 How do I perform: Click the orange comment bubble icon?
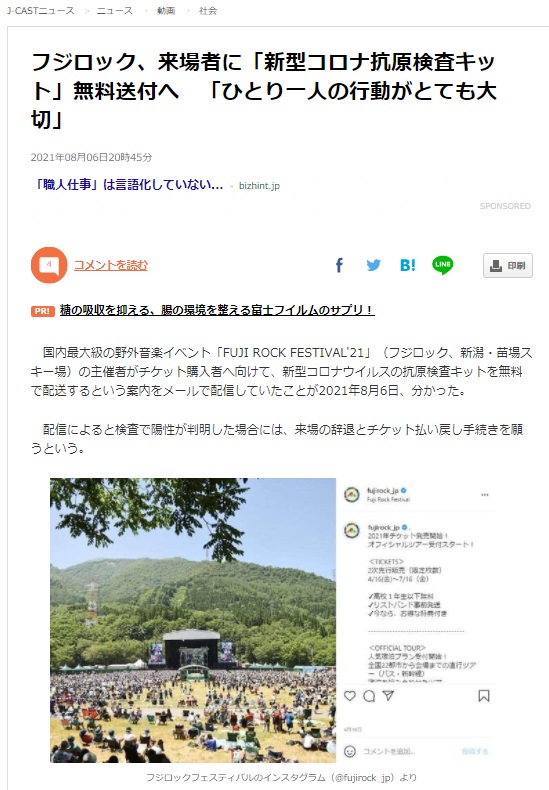(49, 265)
